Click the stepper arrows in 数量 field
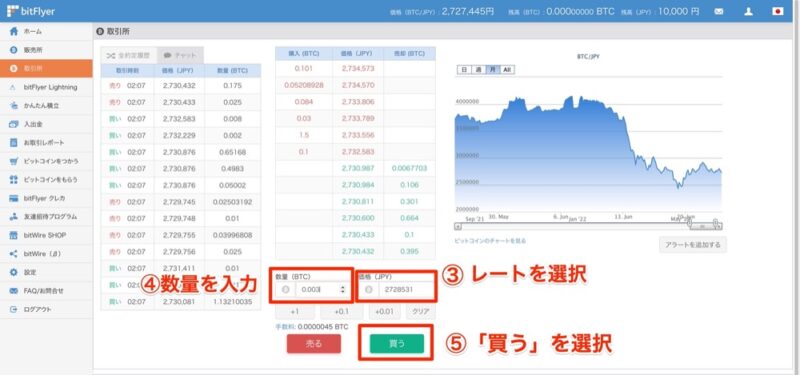The width and height of the screenshot is (800, 375). click(x=342, y=289)
